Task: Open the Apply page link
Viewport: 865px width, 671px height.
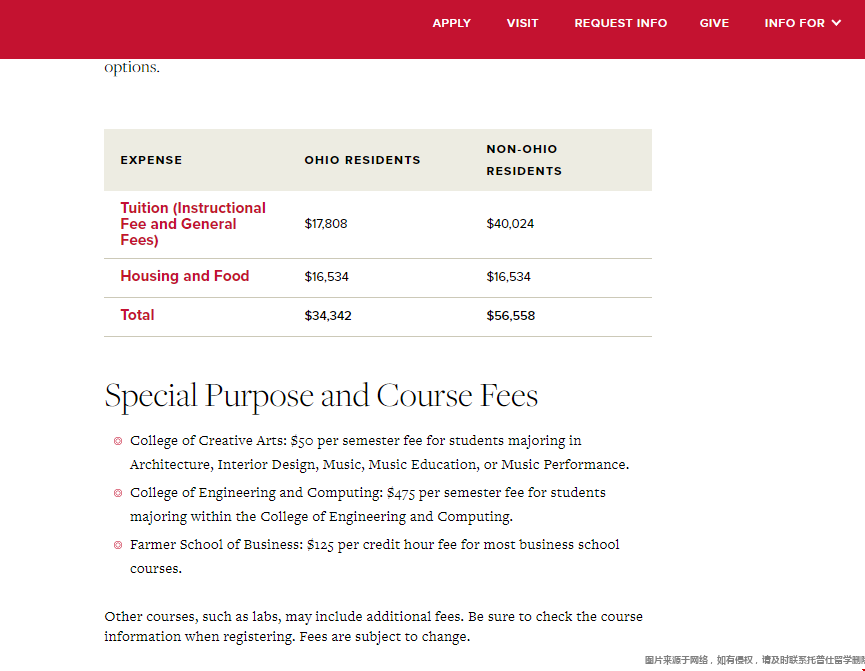Action: coord(451,23)
